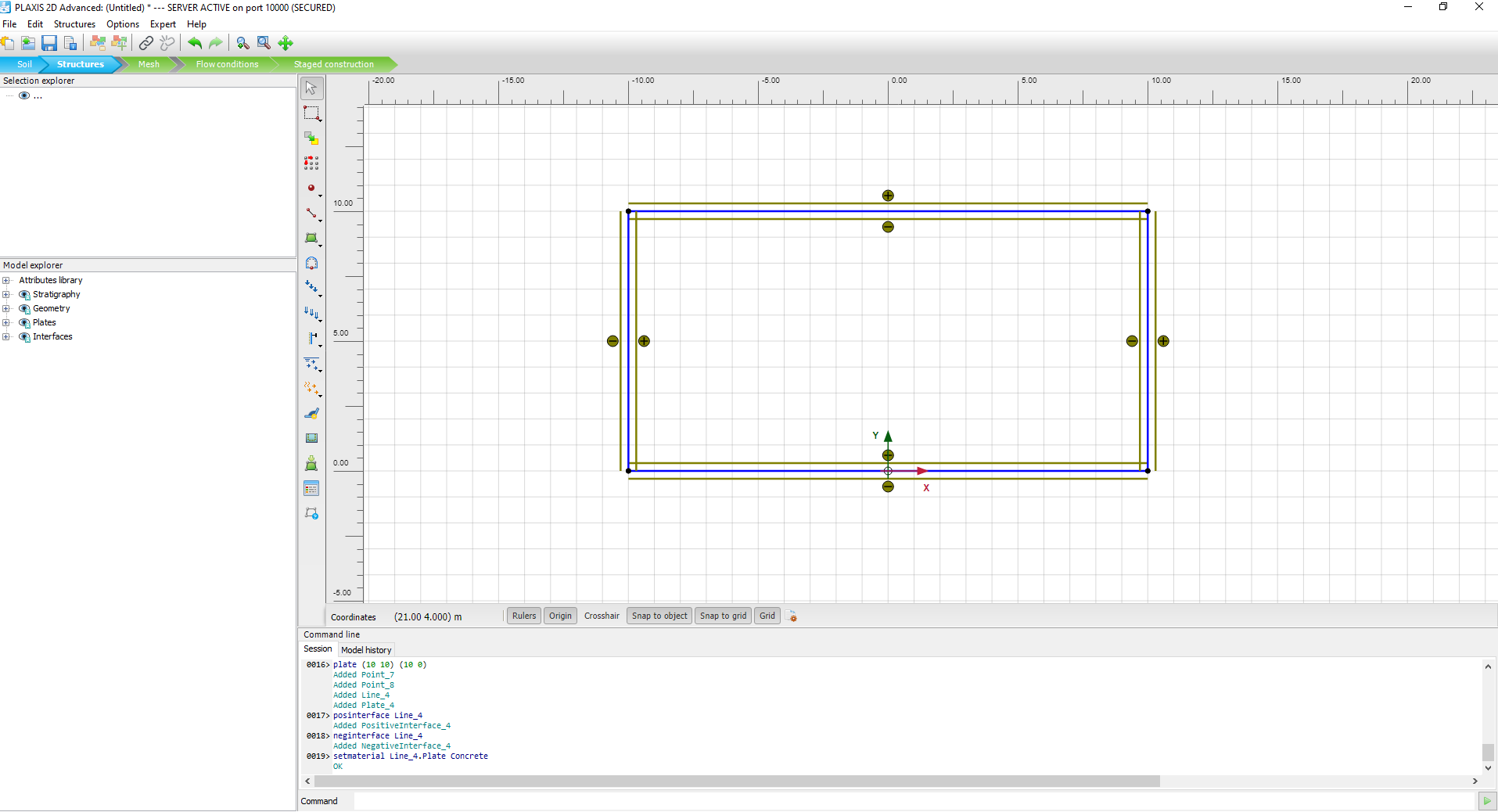Open the Structures menu in menu bar
The height and width of the screenshot is (812, 1498).
(x=74, y=24)
